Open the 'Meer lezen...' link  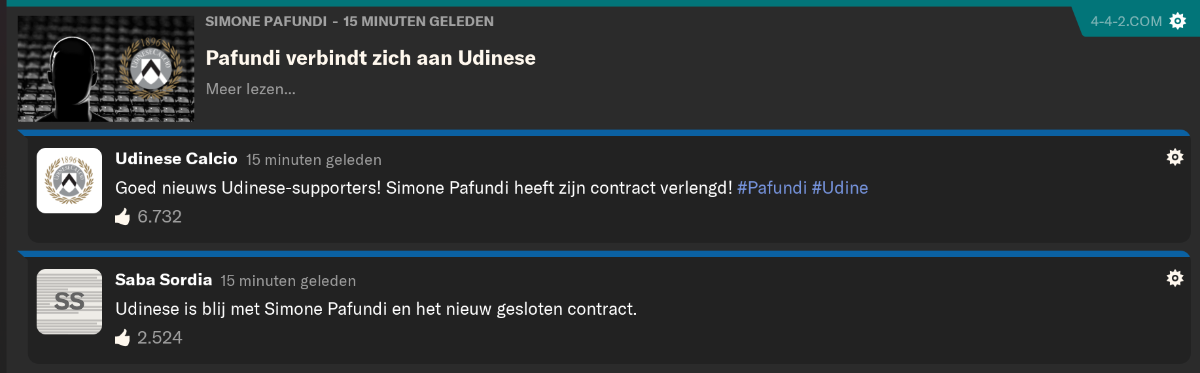point(250,88)
